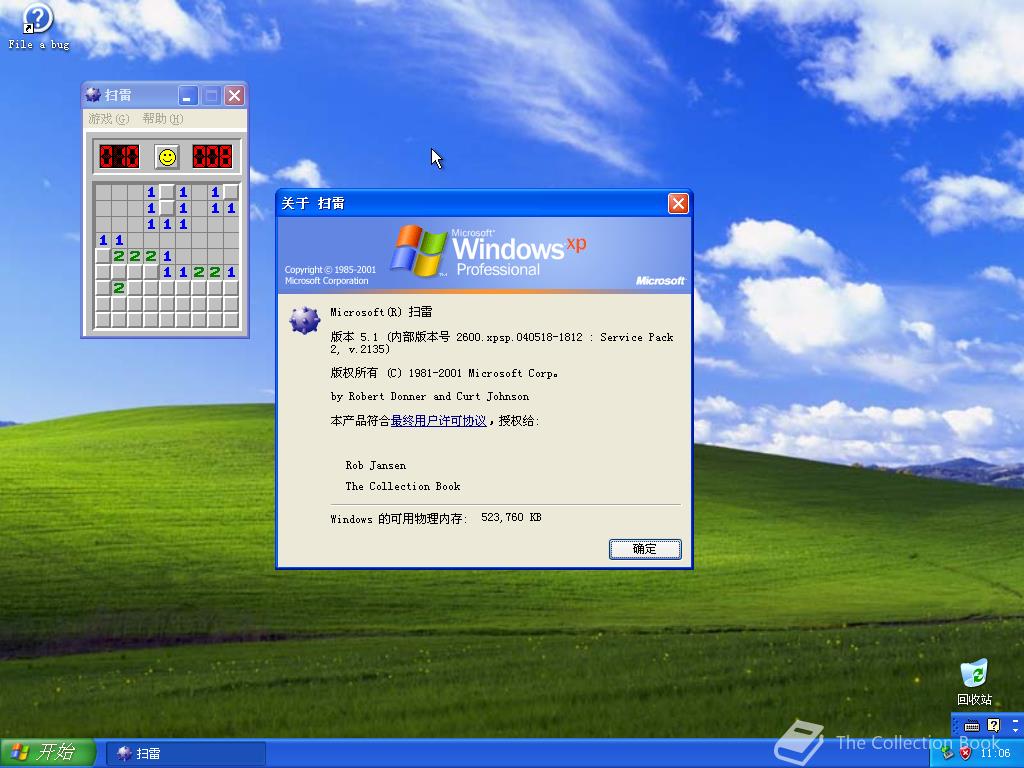The height and width of the screenshot is (768, 1024).
Task: Click the keyboard icon in the language bar
Action: pos(972,726)
